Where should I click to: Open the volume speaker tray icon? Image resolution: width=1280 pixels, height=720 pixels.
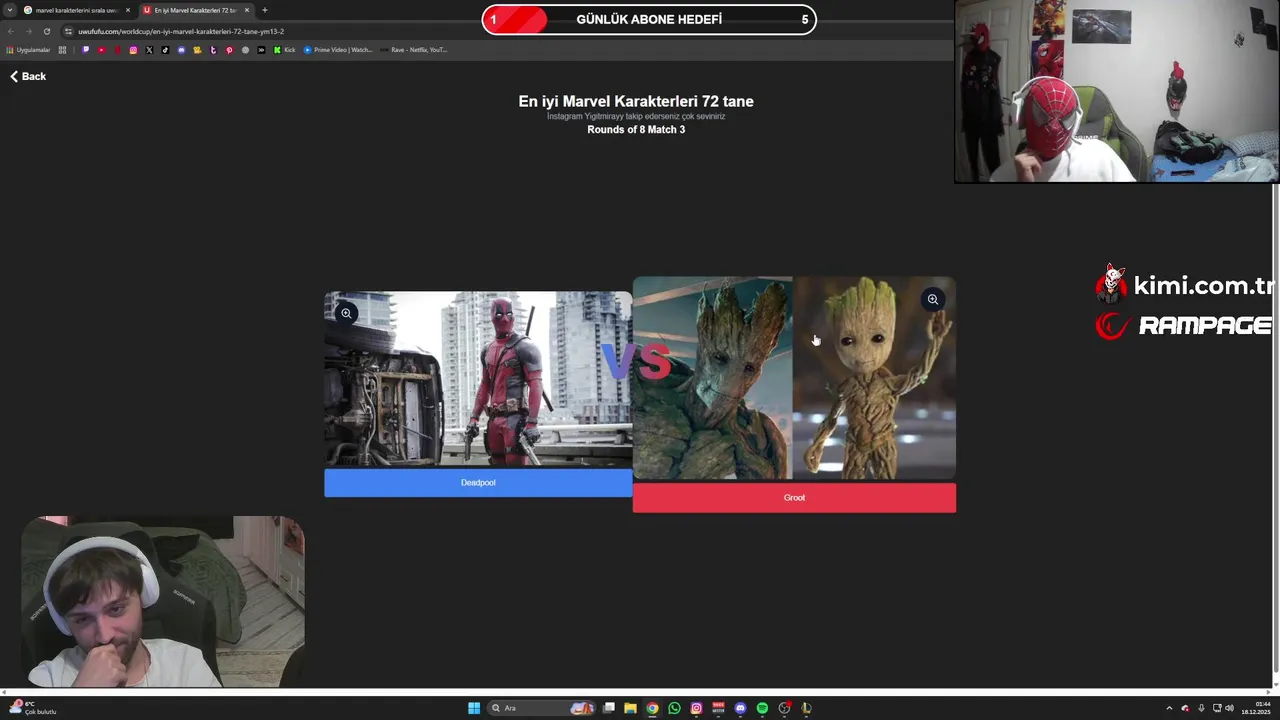pos(1230,708)
